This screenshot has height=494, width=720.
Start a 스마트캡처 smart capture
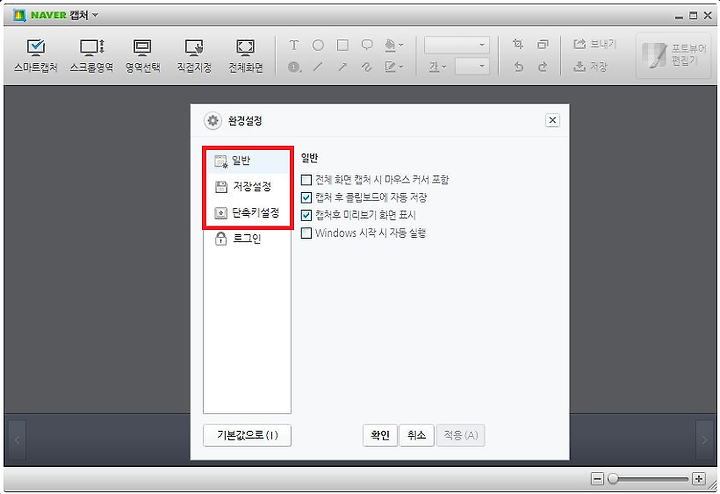[36, 55]
